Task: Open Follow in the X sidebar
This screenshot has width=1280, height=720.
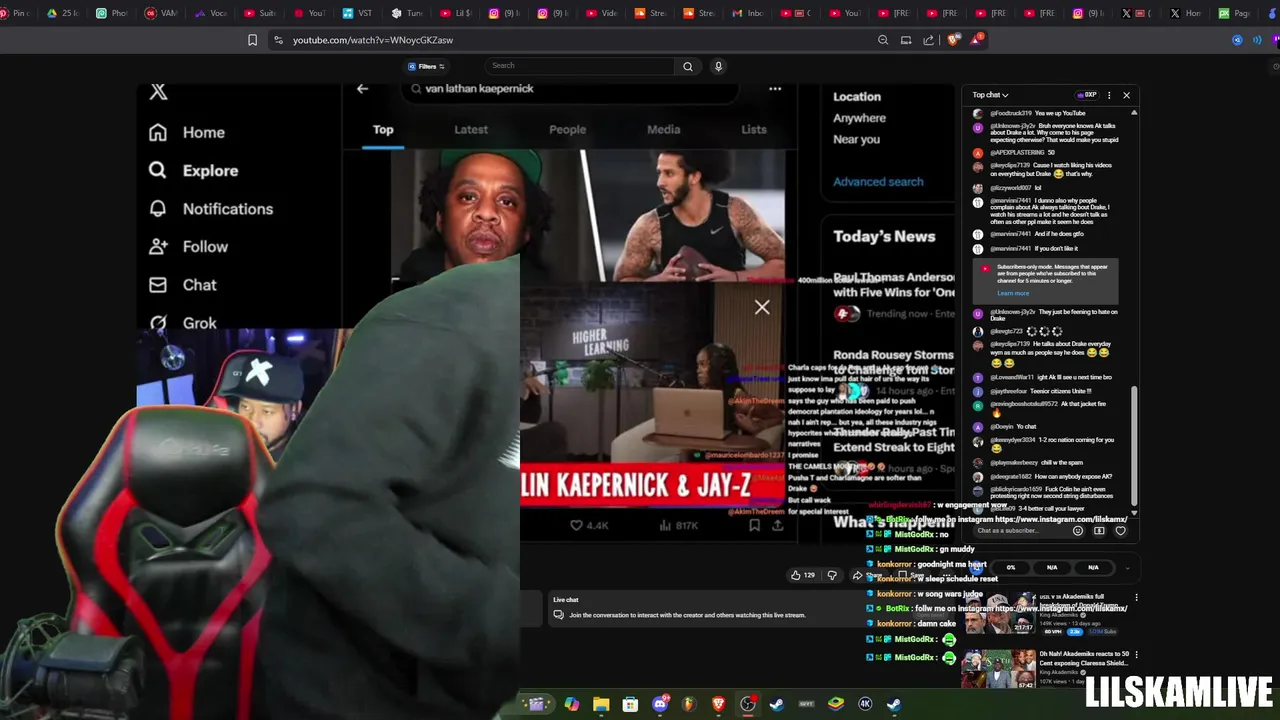Action: [188, 246]
